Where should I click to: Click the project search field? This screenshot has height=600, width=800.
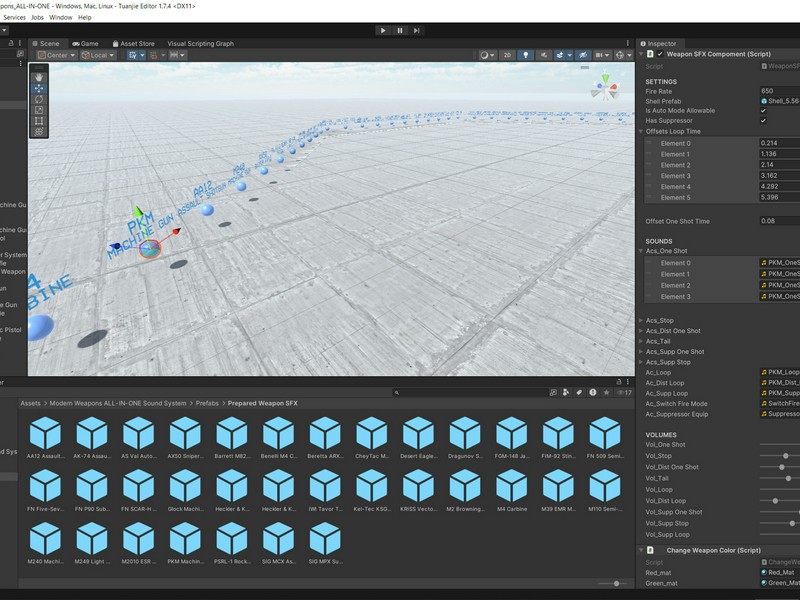pos(470,392)
